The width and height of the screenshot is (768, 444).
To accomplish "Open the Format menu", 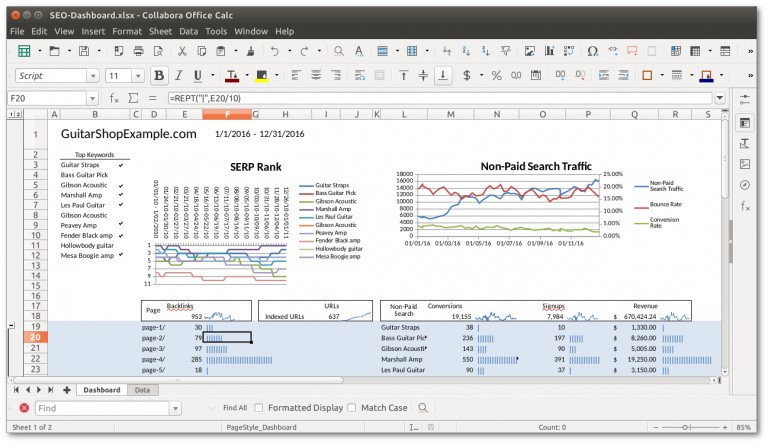I will (x=127, y=31).
